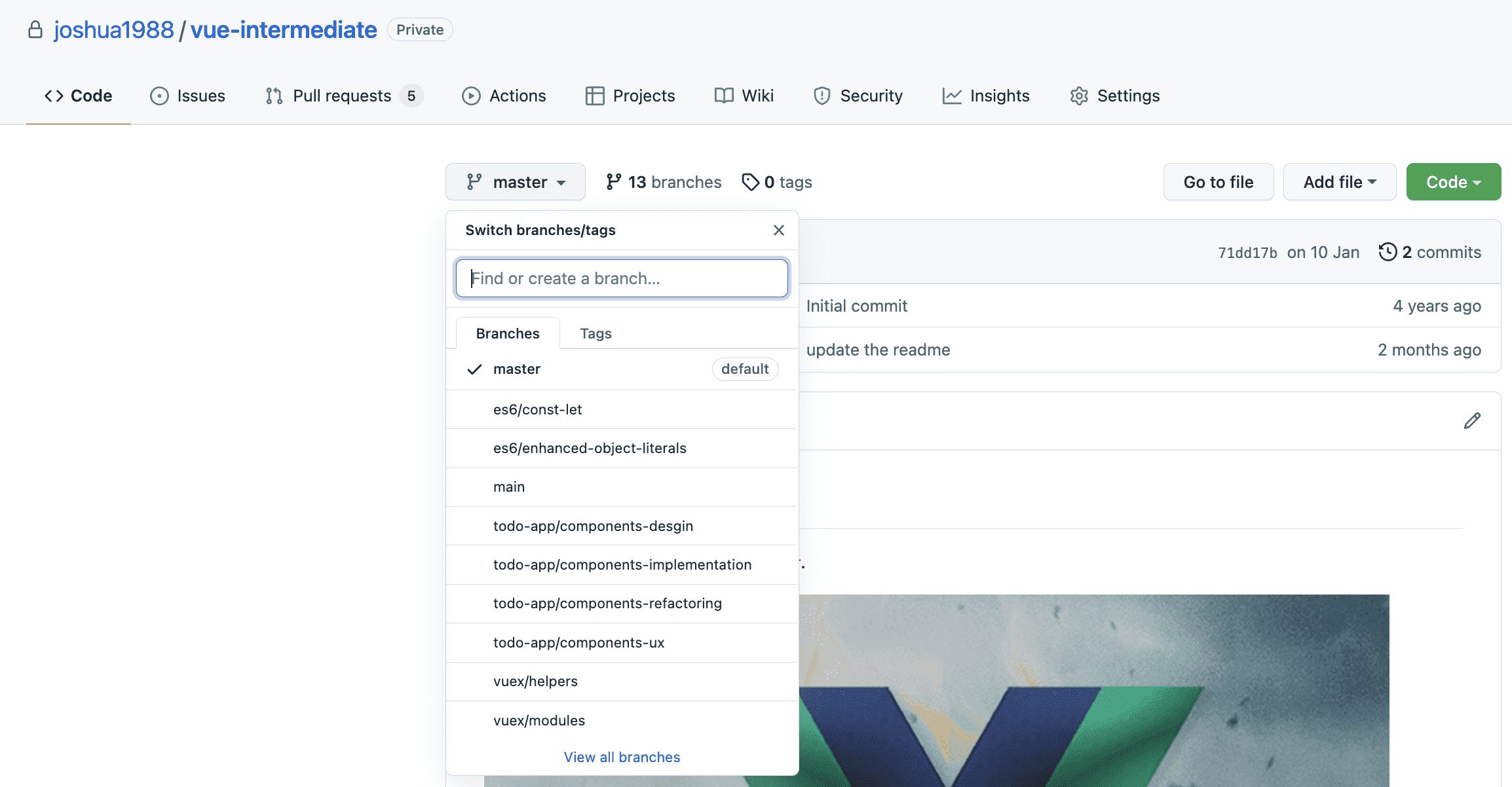Switch to the vuex/modules branch
The height and width of the screenshot is (787, 1512).
[539, 721]
